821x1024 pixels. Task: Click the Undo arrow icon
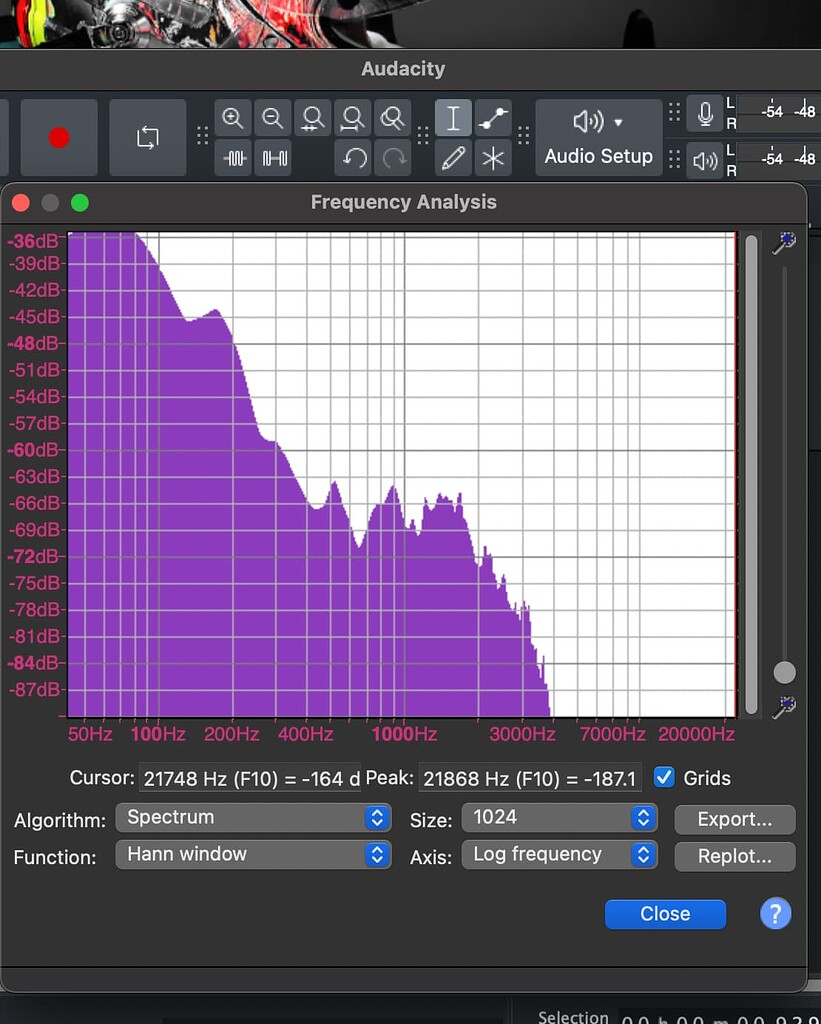pyautogui.click(x=353, y=157)
